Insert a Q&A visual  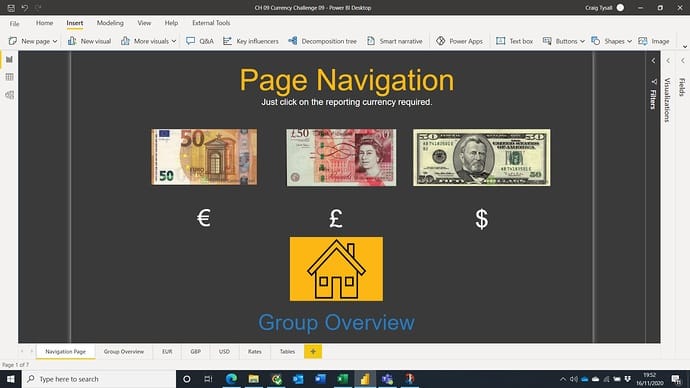[200, 41]
